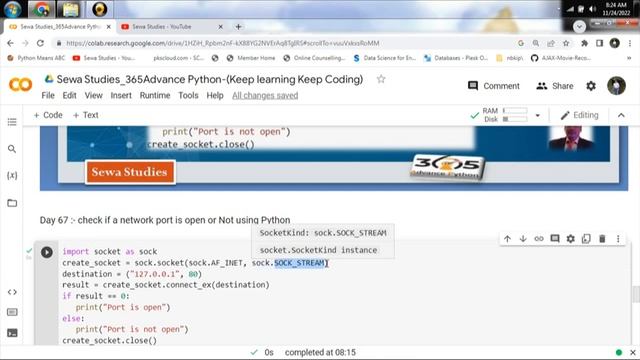Viewport: 640px width, 360px height.
Task: Open Python Means ABC bookmark
Action: [x=36, y=58]
